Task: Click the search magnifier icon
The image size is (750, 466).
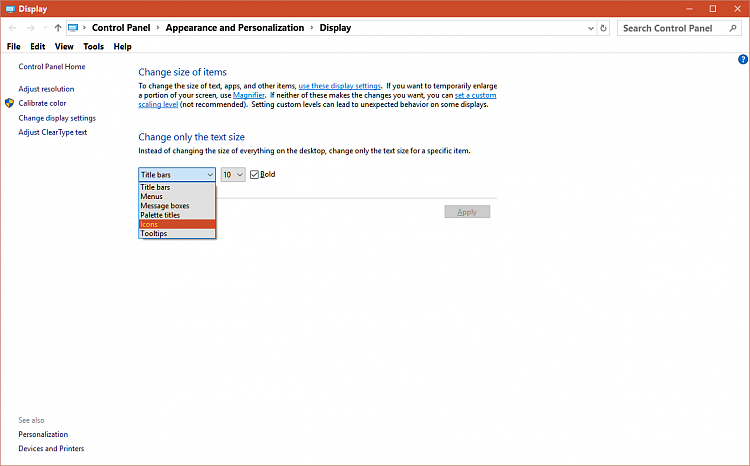Action: tap(732, 28)
